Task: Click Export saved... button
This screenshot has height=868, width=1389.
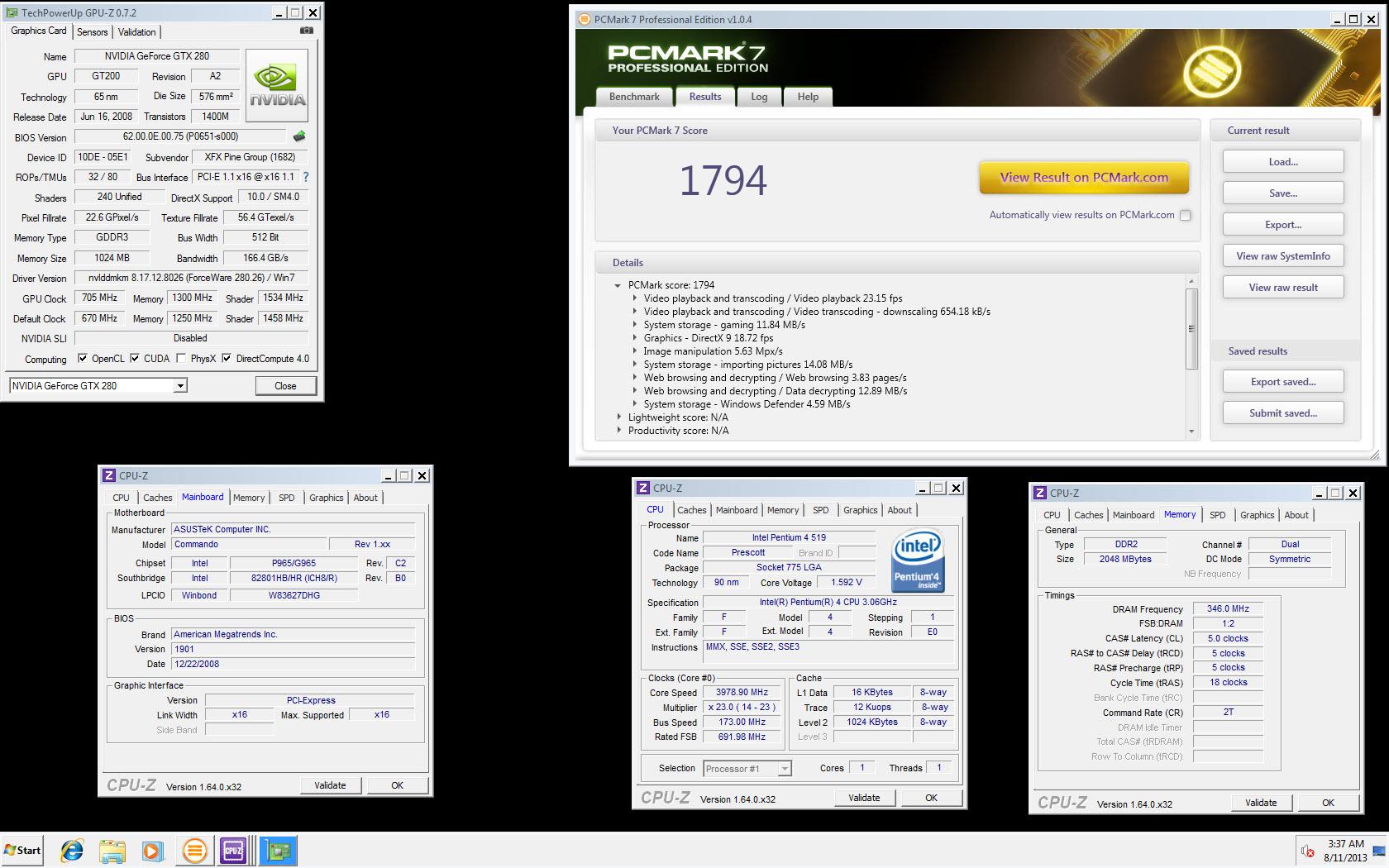Action: pos(1283,382)
